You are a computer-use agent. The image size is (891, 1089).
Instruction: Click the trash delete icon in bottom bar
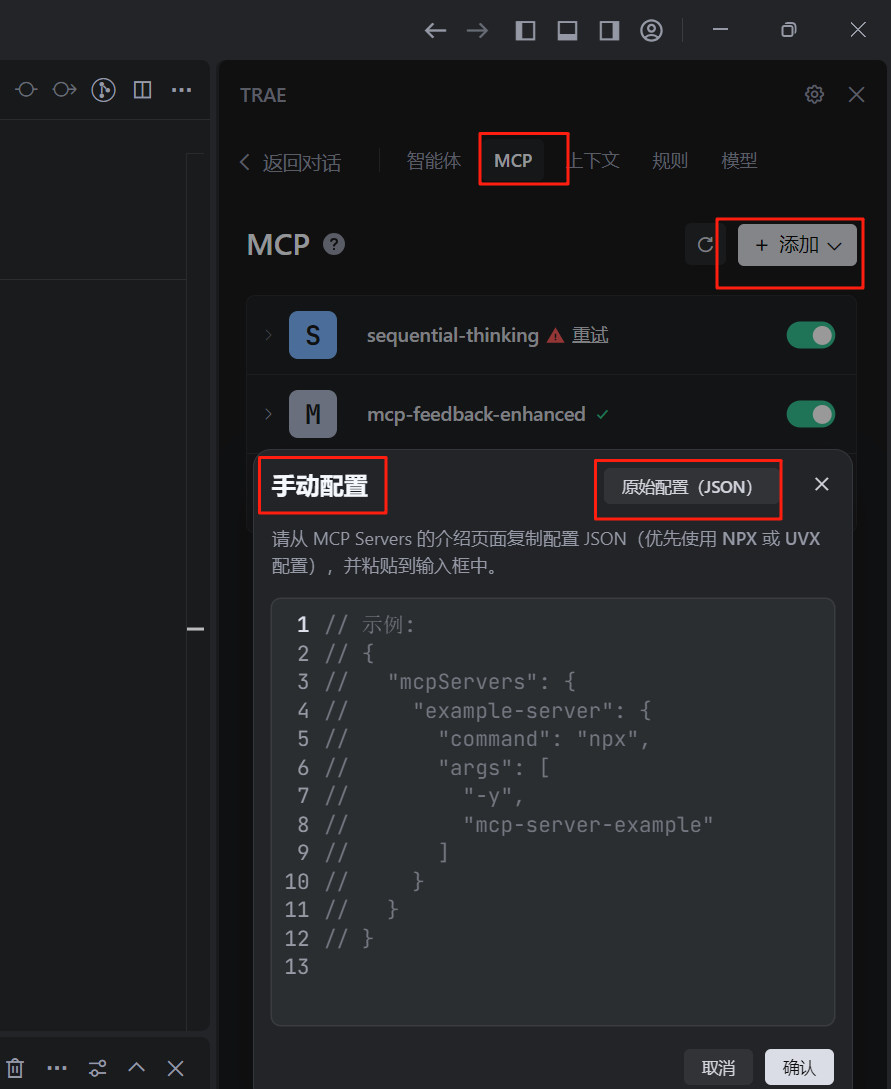point(15,1068)
